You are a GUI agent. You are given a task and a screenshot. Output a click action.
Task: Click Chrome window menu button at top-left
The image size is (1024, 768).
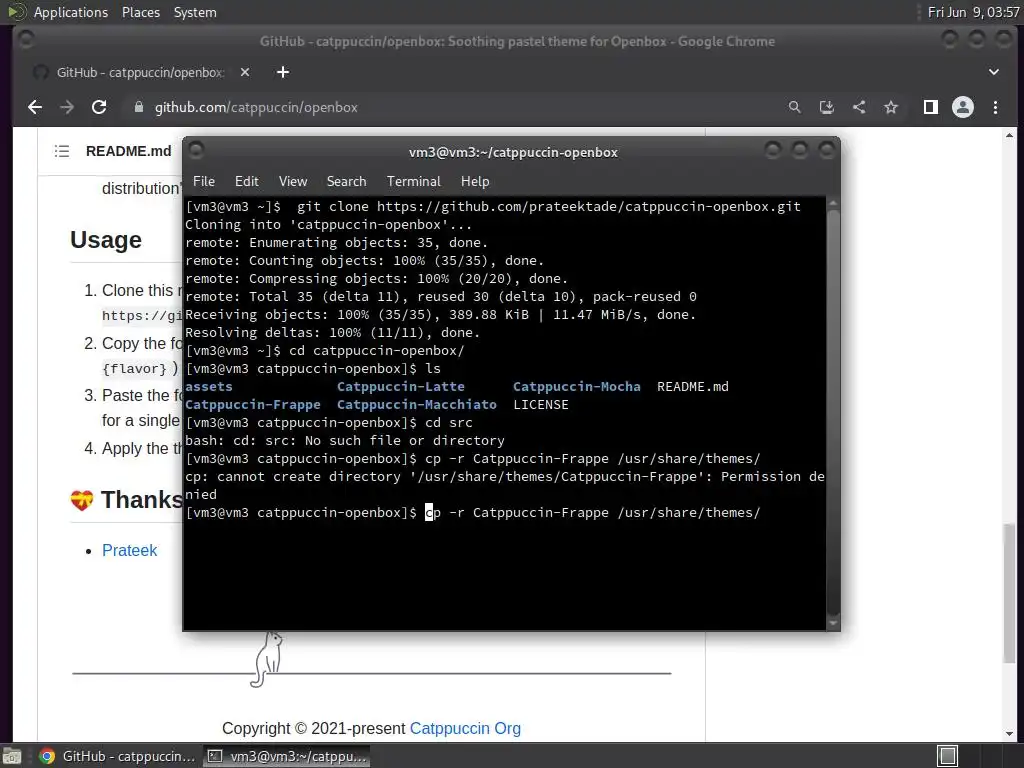point(26,40)
